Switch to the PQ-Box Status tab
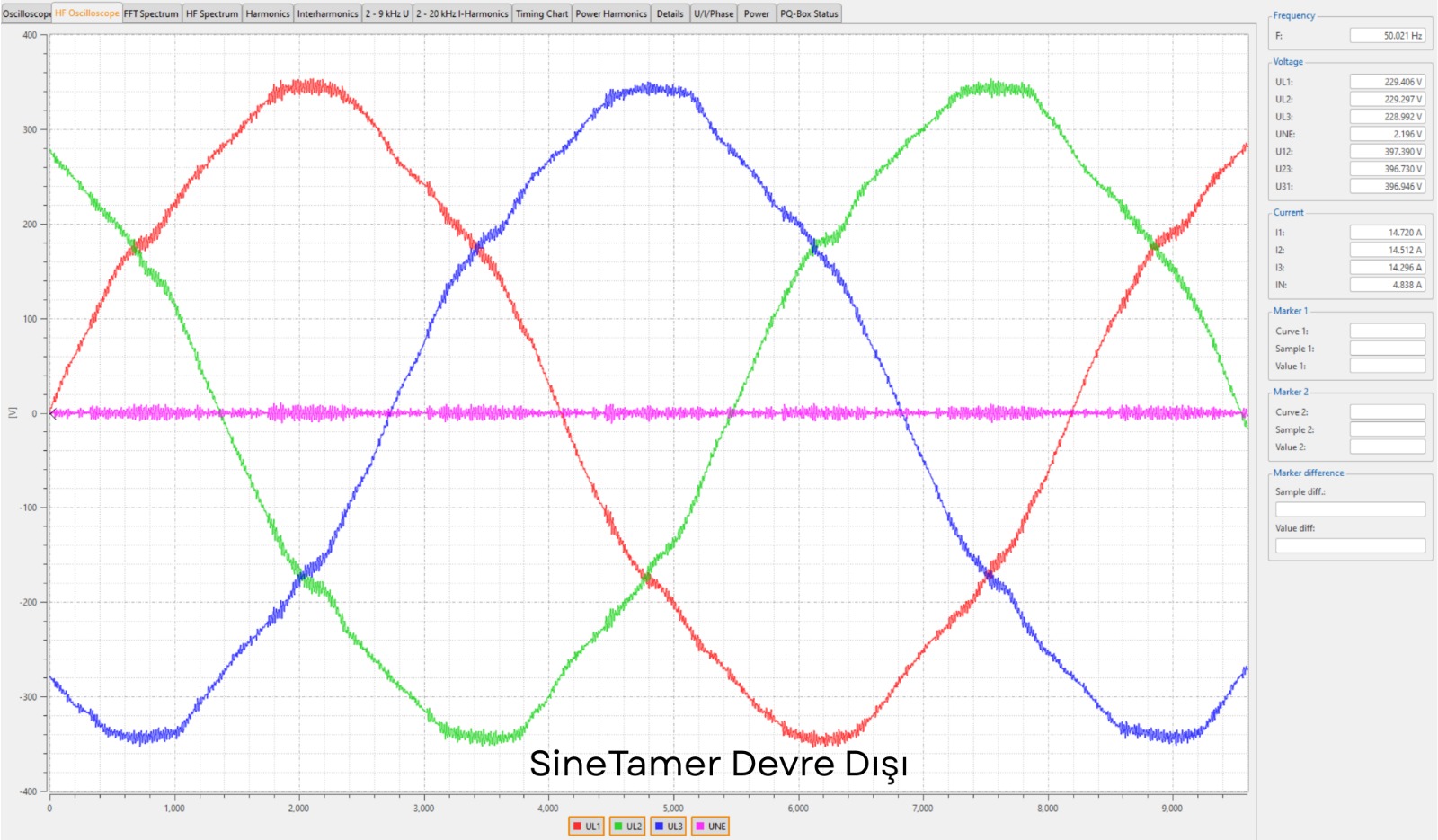The image size is (1438, 840). 809,13
